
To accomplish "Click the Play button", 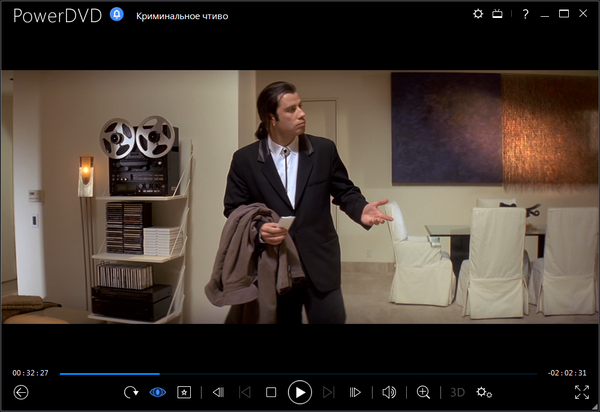I will coord(299,392).
